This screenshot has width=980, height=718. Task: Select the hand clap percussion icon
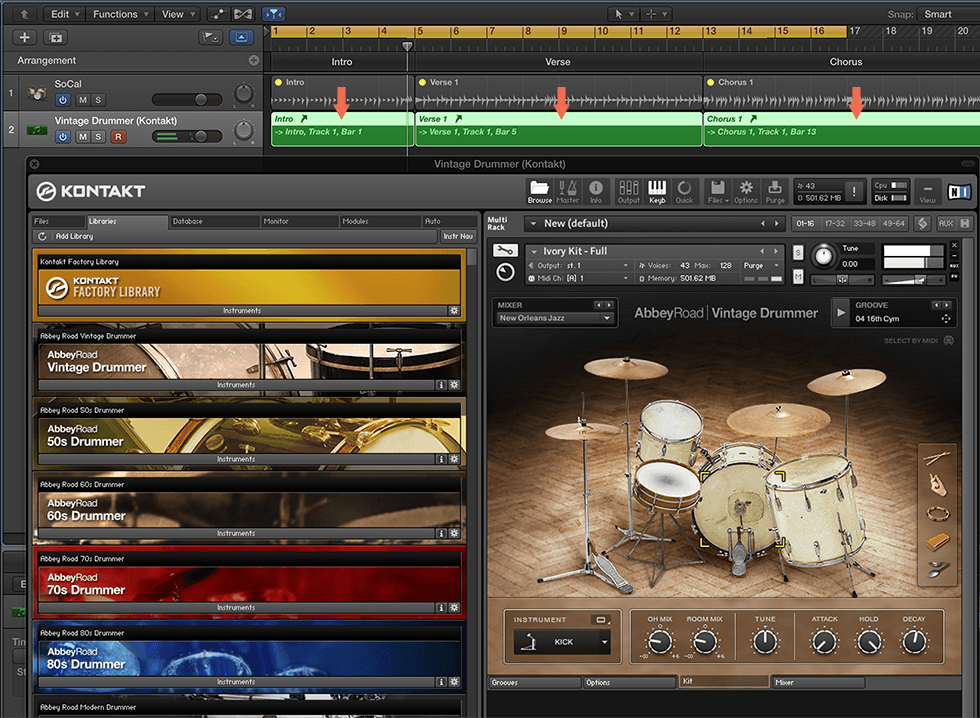click(x=937, y=484)
